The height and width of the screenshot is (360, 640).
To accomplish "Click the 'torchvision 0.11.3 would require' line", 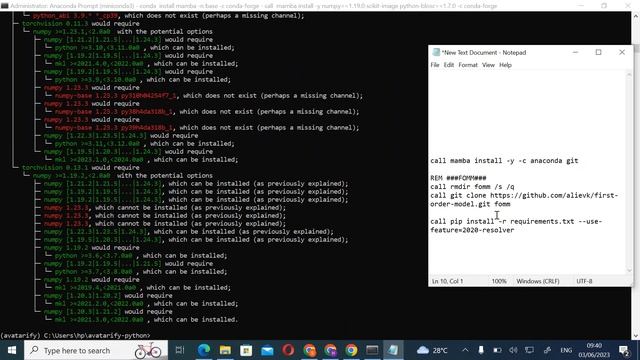I will pos(80,24).
